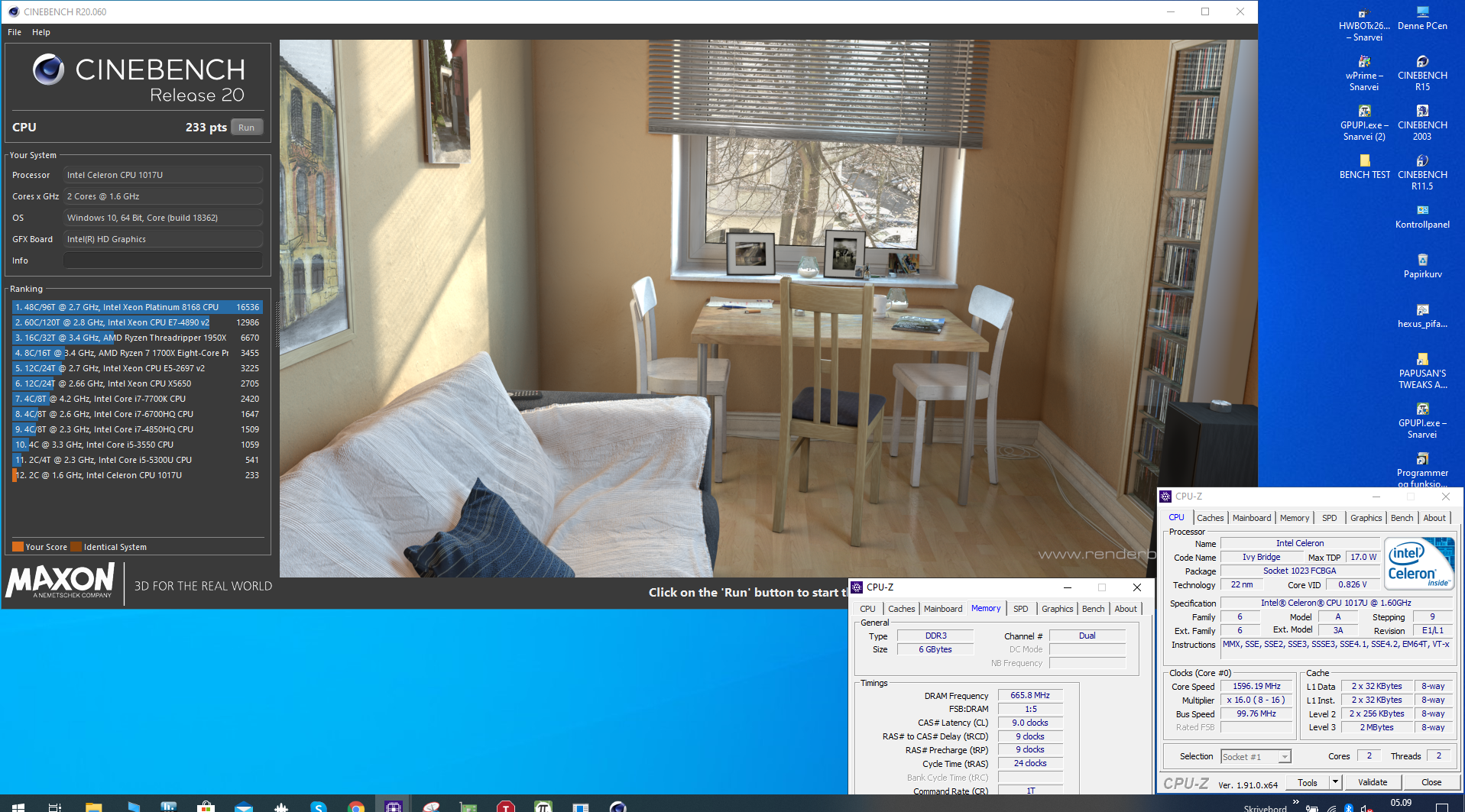
Task: Open the Programmer og funksjoner desktop shortcut
Action: point(1422,471)
